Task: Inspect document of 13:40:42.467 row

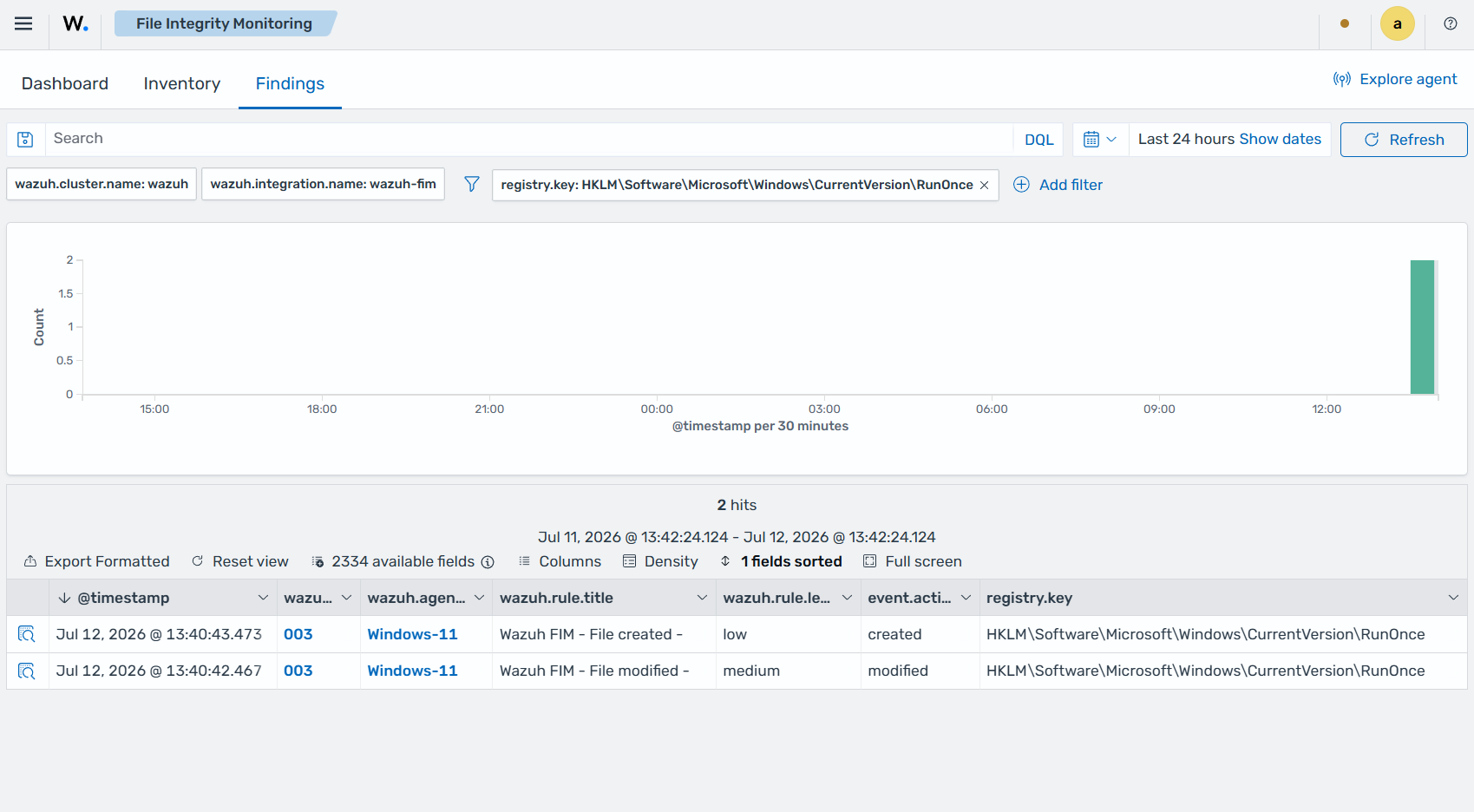Action: coord(27,671)
